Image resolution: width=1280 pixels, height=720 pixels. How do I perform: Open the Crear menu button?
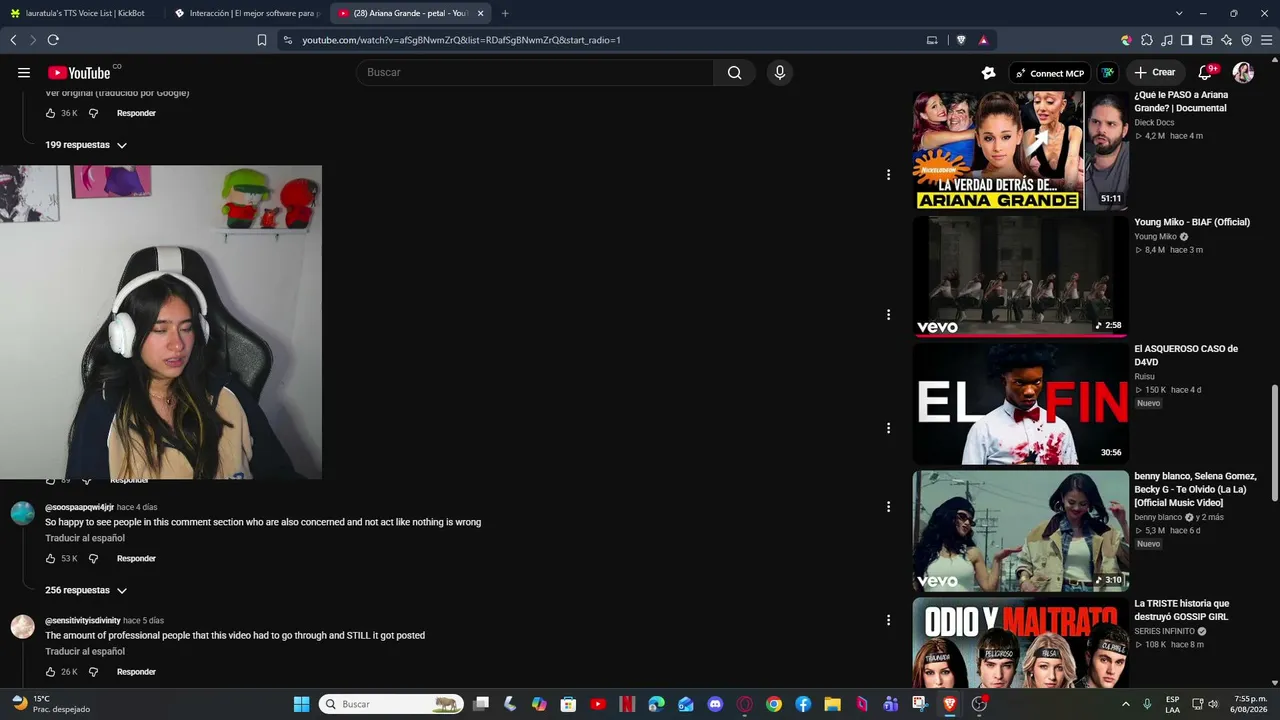tap(1154, 72)
